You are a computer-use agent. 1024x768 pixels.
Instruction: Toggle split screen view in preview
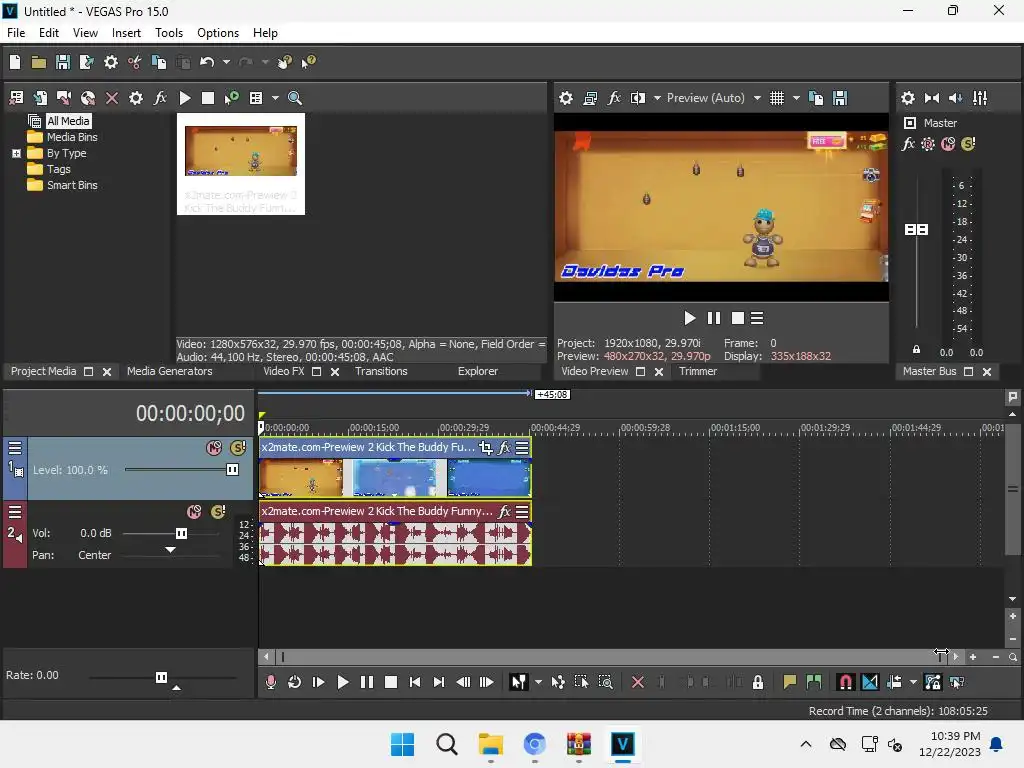click(637, 98)
